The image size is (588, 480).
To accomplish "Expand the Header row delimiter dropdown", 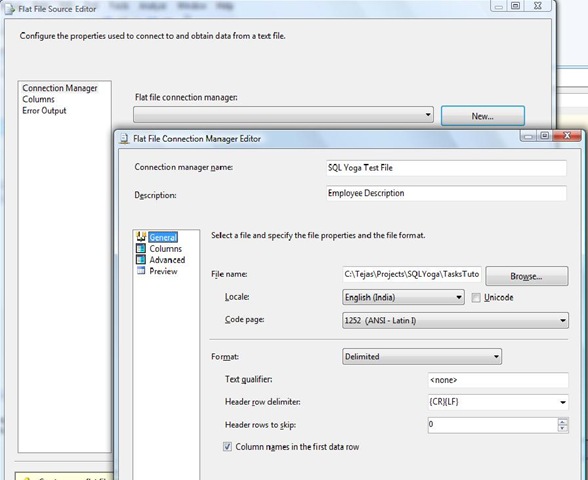I will point(562,402).
